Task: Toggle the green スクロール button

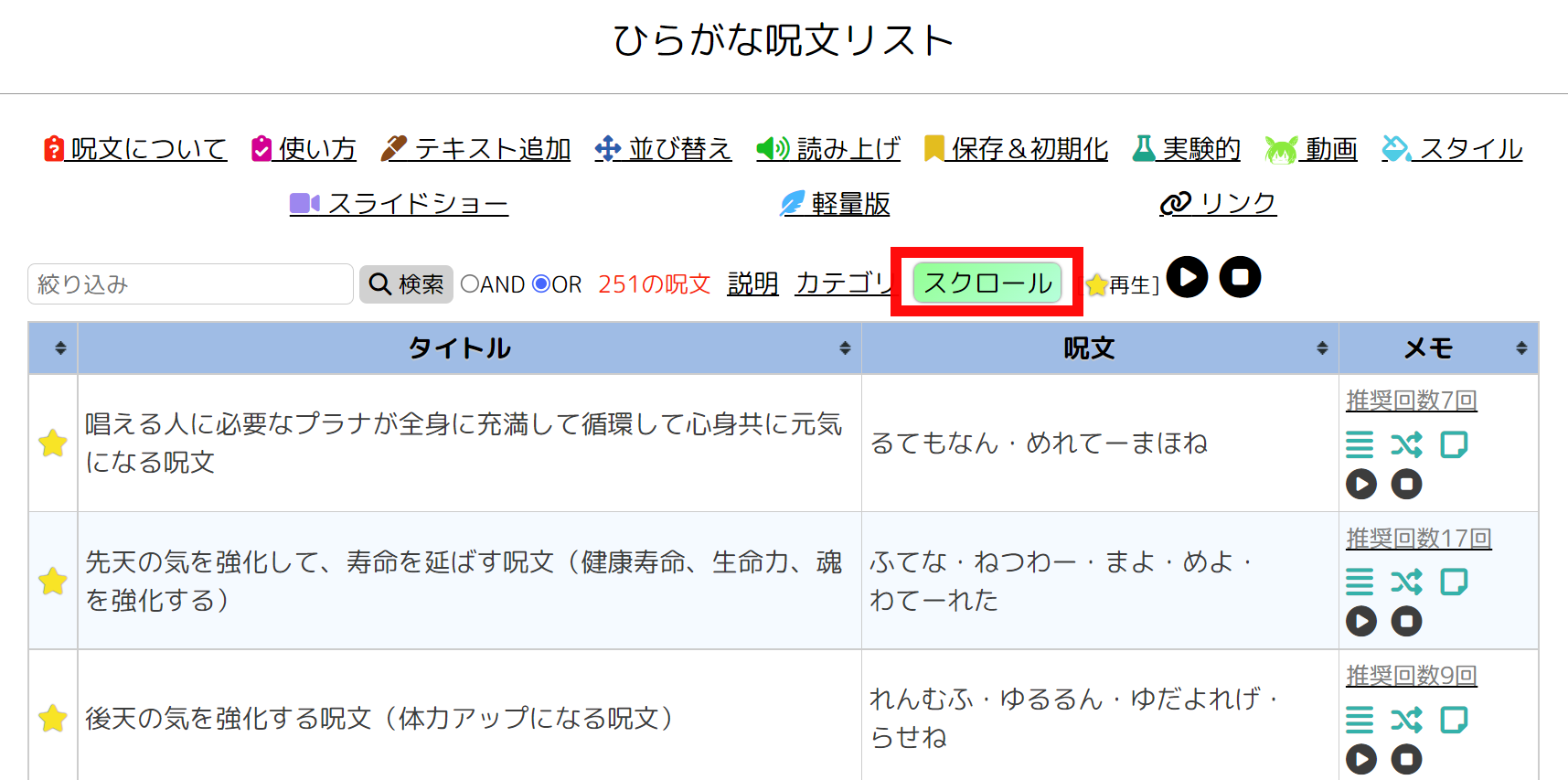Action: coord(987,283)
